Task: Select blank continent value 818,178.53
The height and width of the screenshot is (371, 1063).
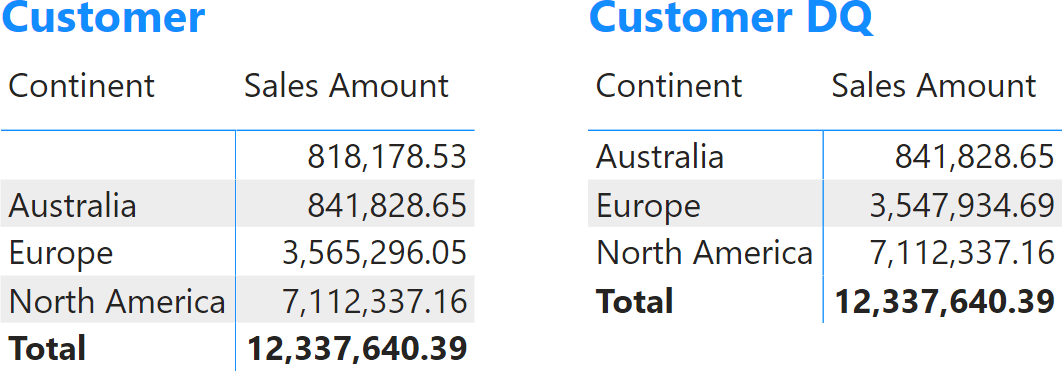Action: point(387,157)
